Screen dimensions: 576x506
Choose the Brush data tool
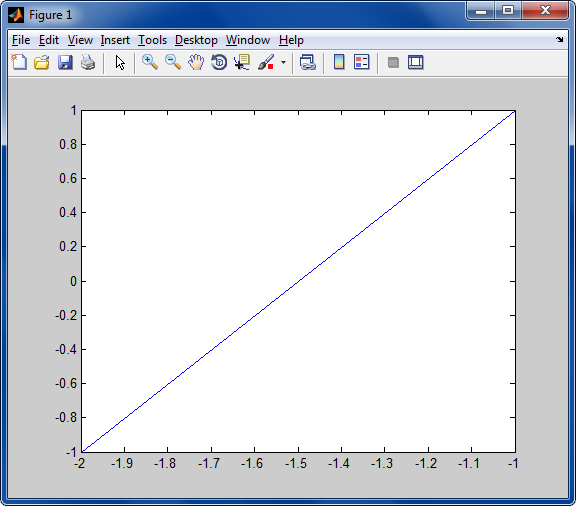[266, 62]
